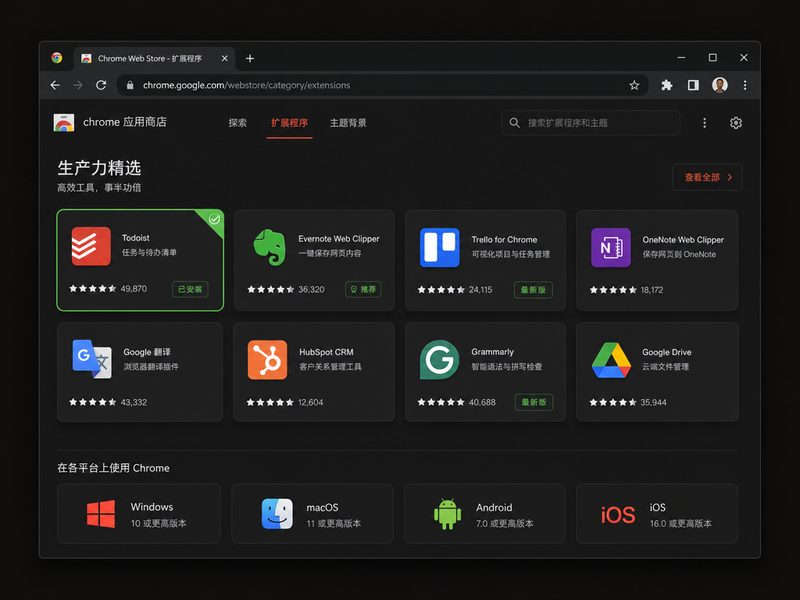Click 查看全部 button
800x600 pixels.
[x=707, y=177]
